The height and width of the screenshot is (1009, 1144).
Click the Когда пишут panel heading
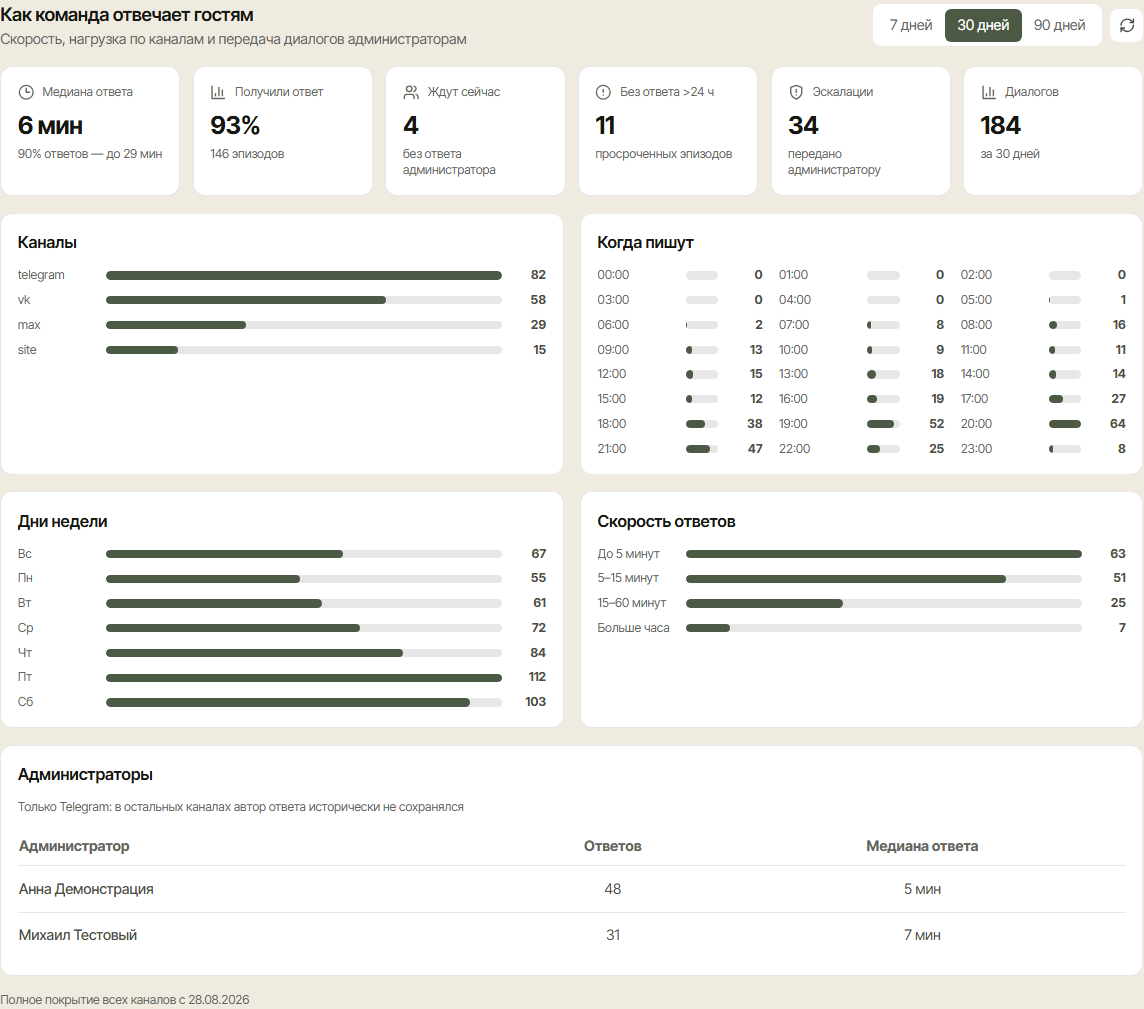click(645, 243)
